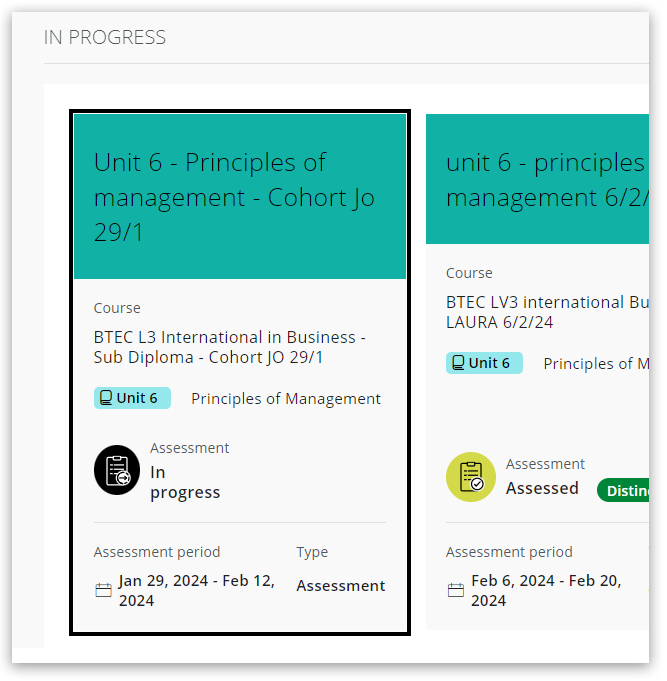
Task: Click the Assessed status text
Action: [542, 488]
